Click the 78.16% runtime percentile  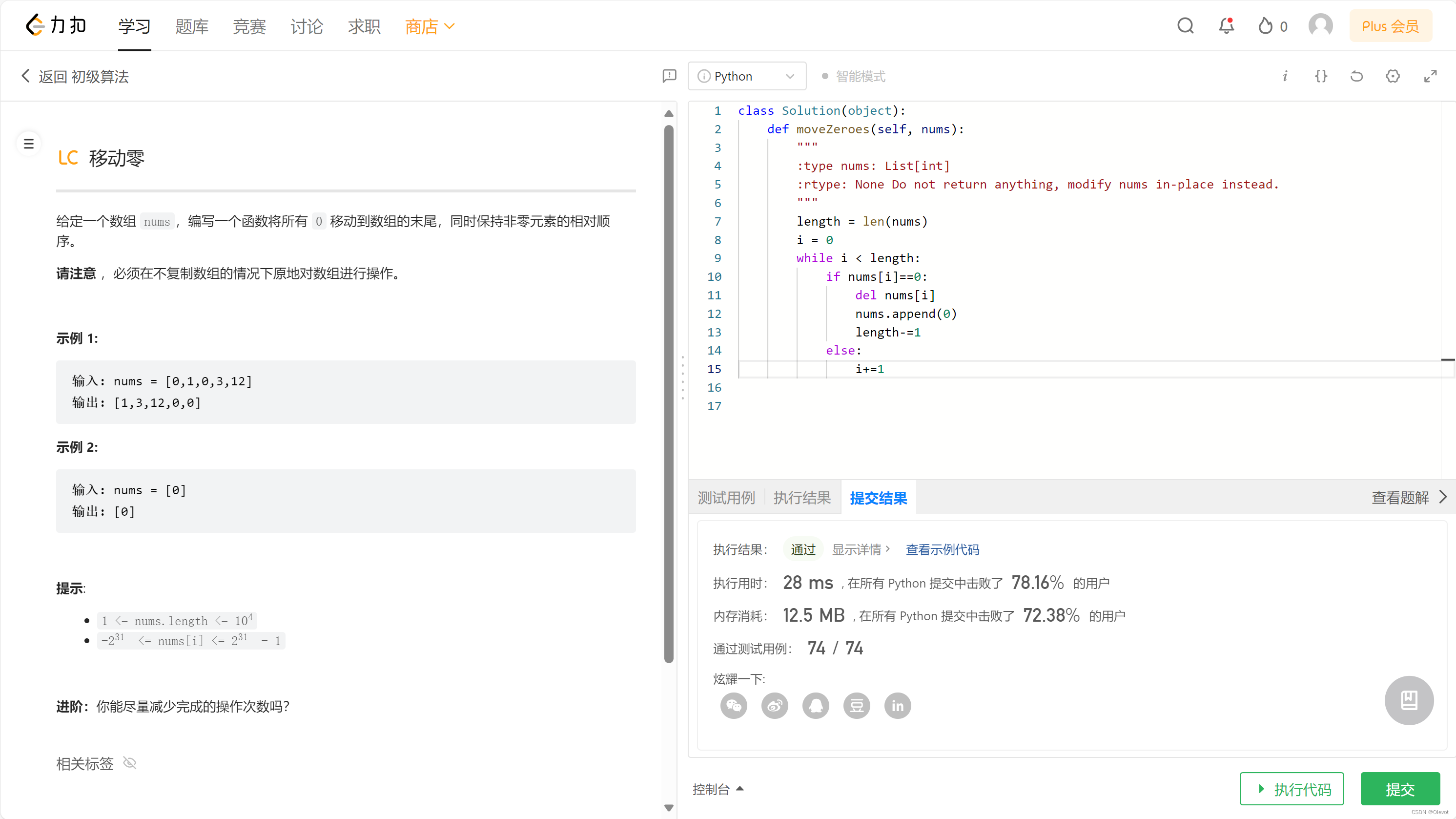point(1037,582)
